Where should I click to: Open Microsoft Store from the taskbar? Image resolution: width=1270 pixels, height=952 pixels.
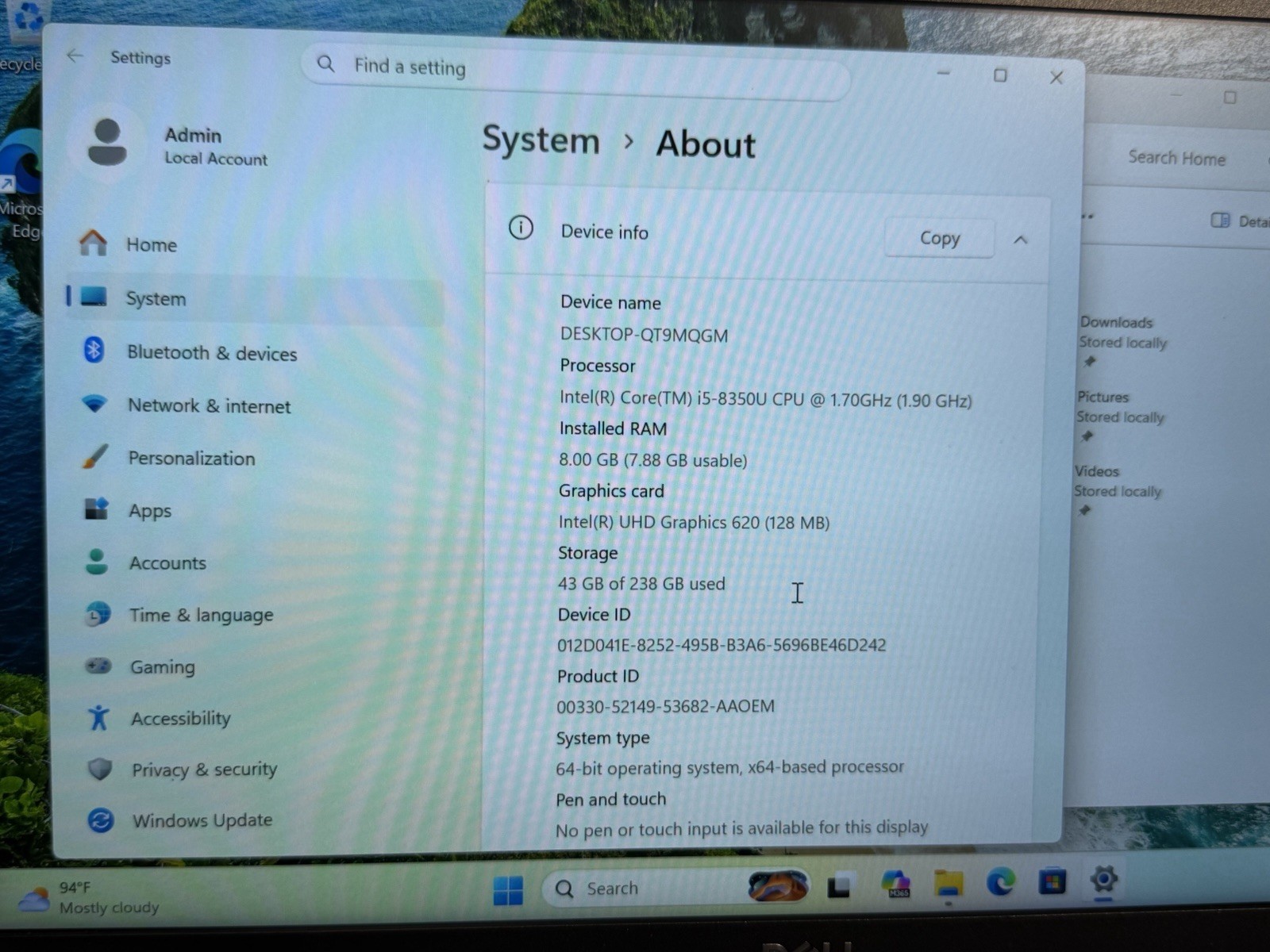[1053, 881]
